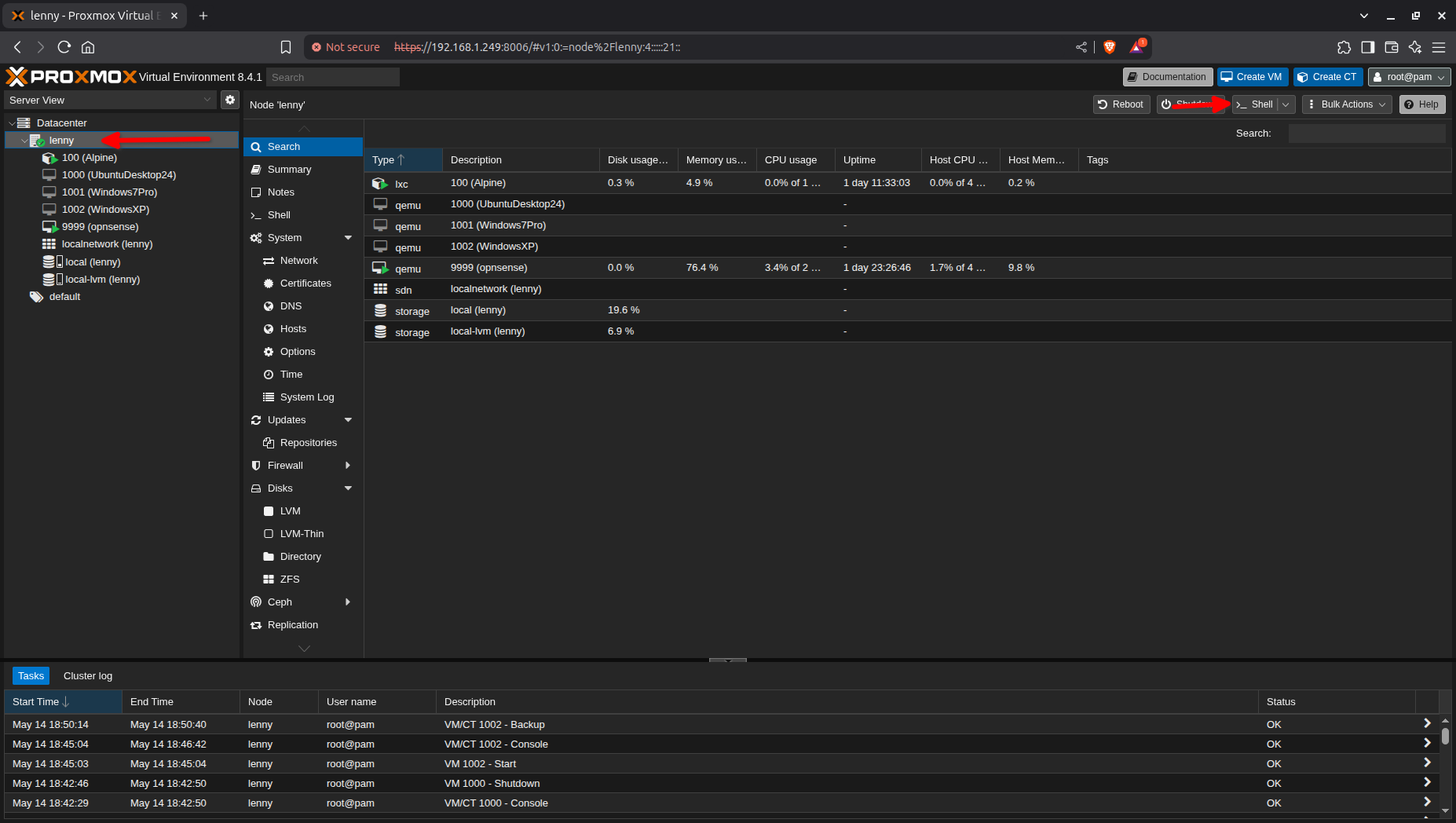This screenshot has height=823, width=1456.
Task: Open the Notes menu item
Action: [x=280, y=192]
